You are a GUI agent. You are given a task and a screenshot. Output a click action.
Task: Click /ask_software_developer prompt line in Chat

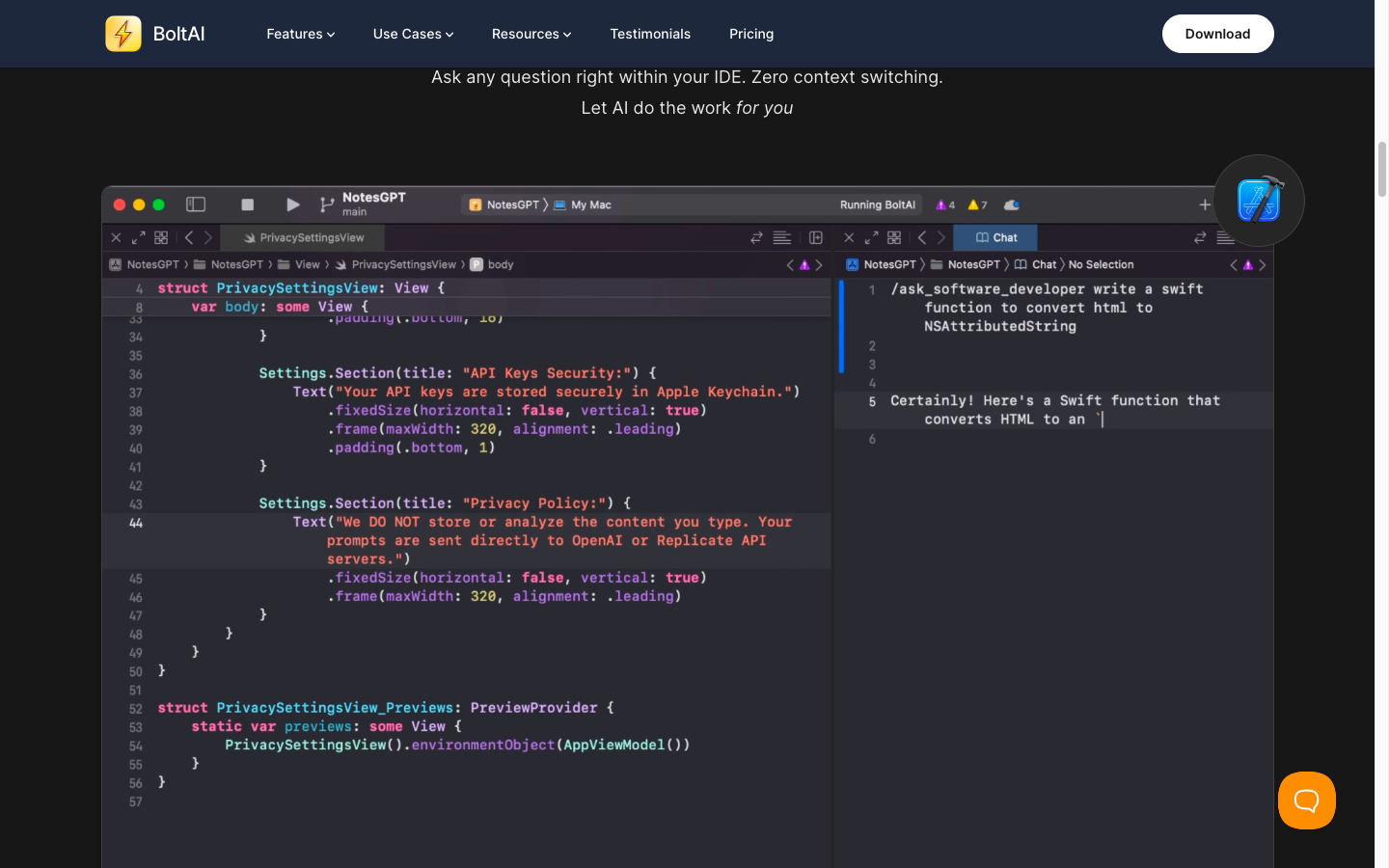pos(1047,308)
